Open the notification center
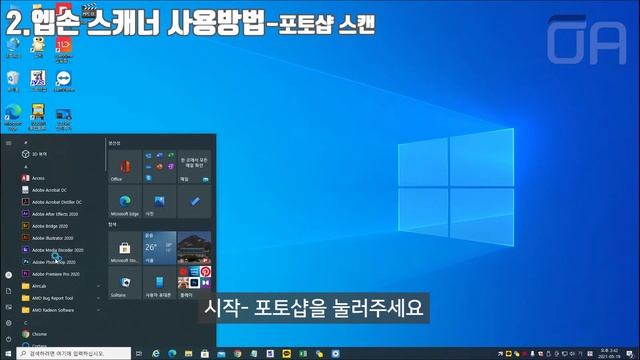This screenshot has width=640, height=360. click(630, 353)
